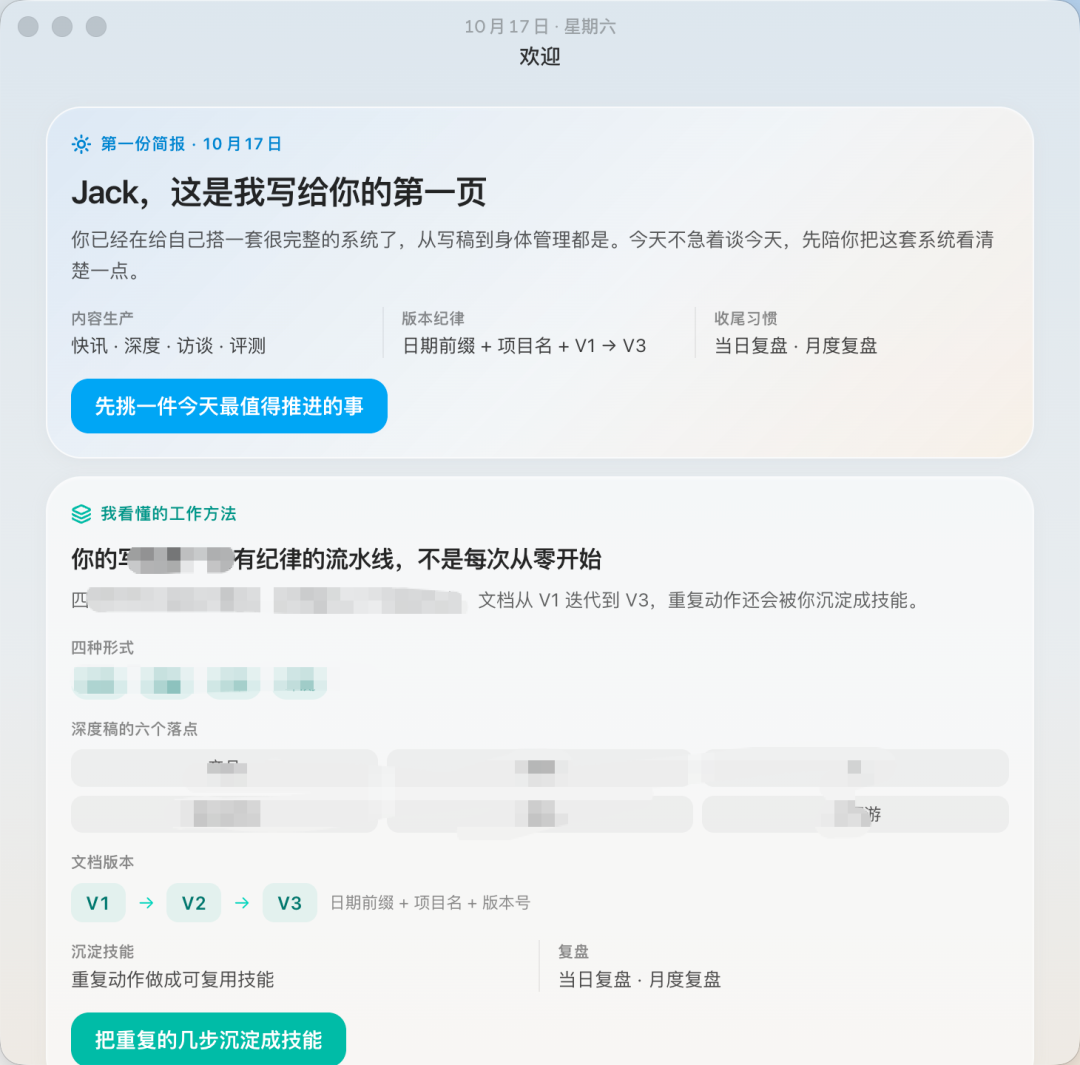Click the arrow between V1 and V2
The height and width of the screenshot is (1065, 1080).
tap(146, 902)
